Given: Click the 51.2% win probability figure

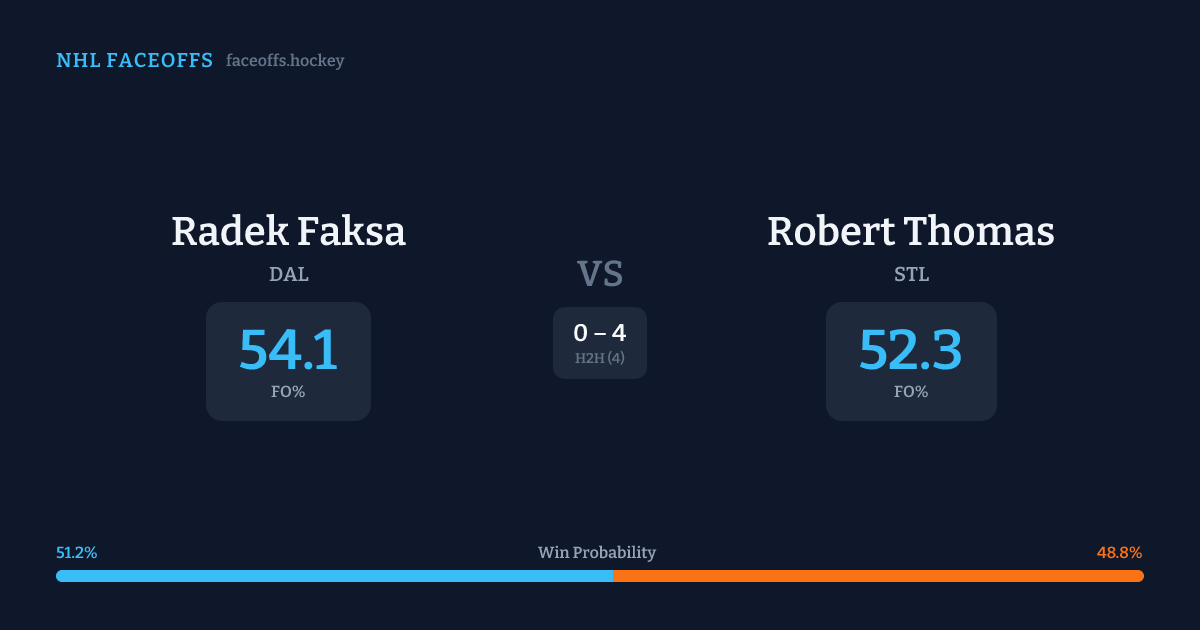Looking at the screenshot, I should coord(77,553).
